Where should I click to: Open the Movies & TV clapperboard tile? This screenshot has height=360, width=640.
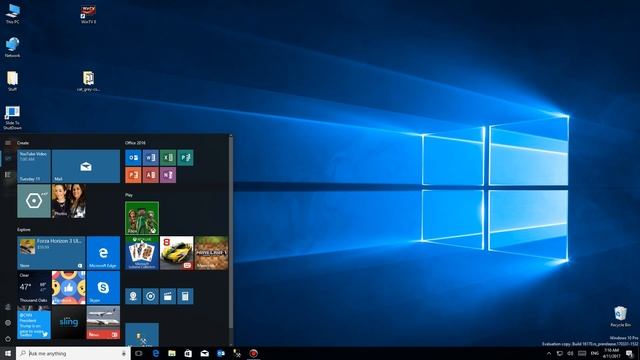point(168,296)
